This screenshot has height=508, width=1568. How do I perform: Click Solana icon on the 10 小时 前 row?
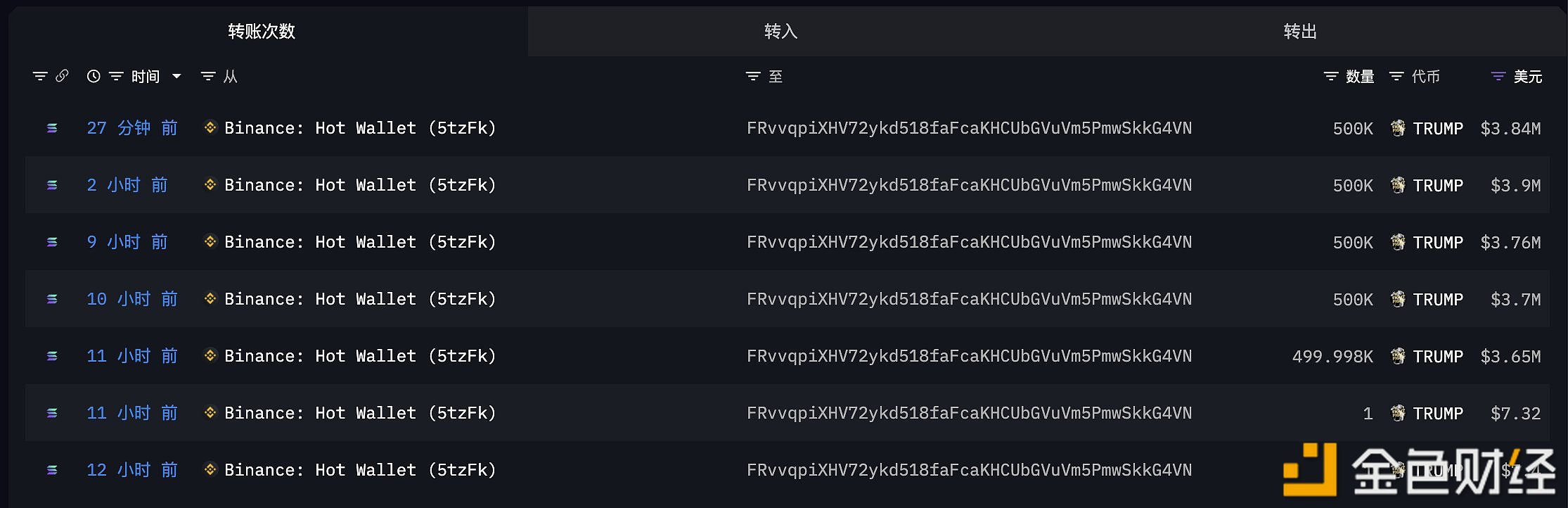pyautogui.click(x=52, y=299)
